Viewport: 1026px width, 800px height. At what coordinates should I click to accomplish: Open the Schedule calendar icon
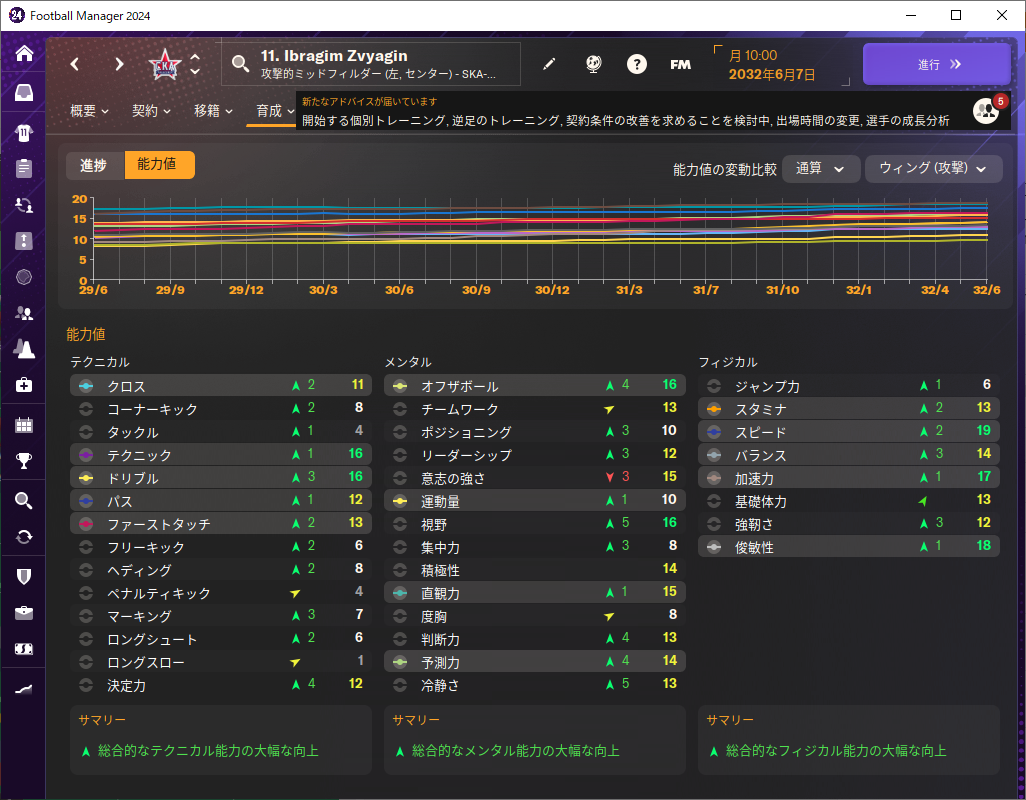pyautogui.click(x=24, y=425)
